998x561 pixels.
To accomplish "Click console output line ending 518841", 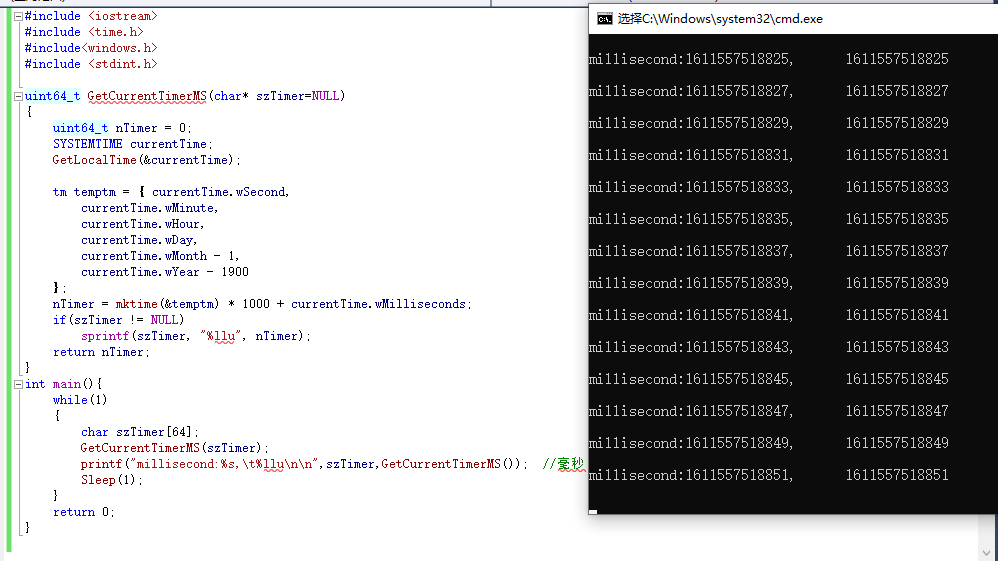I will pos(769,315).
